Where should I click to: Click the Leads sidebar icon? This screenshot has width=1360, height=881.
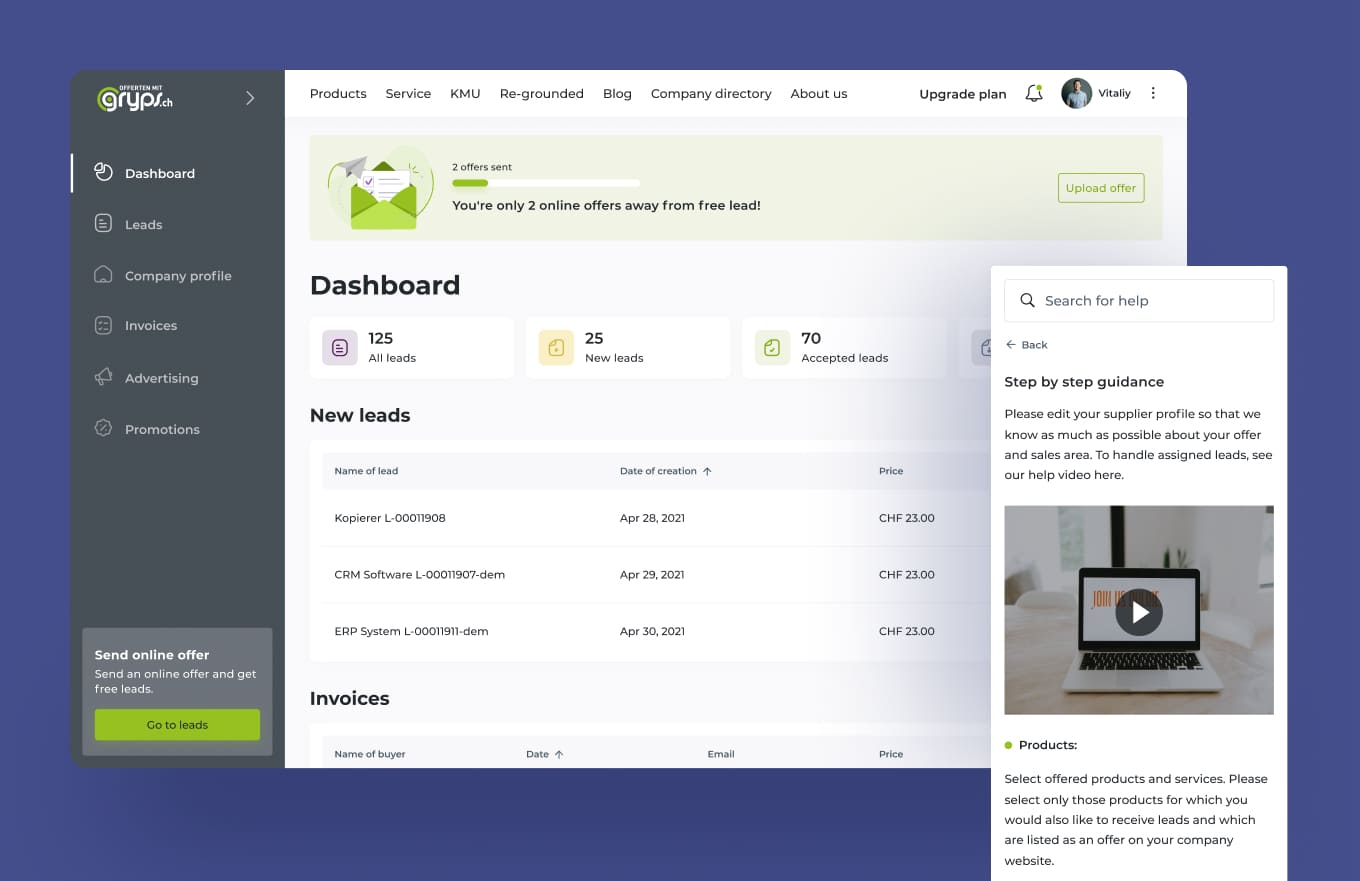pos(103,224)
